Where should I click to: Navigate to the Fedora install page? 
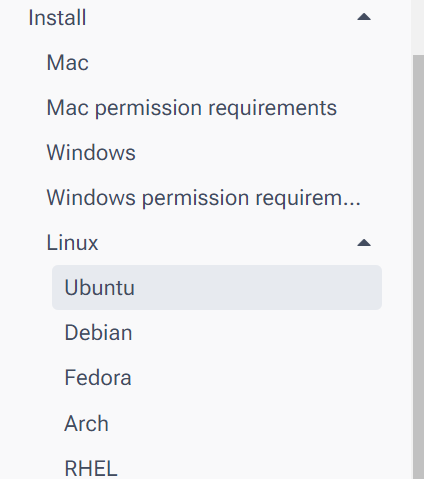point(98,377)
